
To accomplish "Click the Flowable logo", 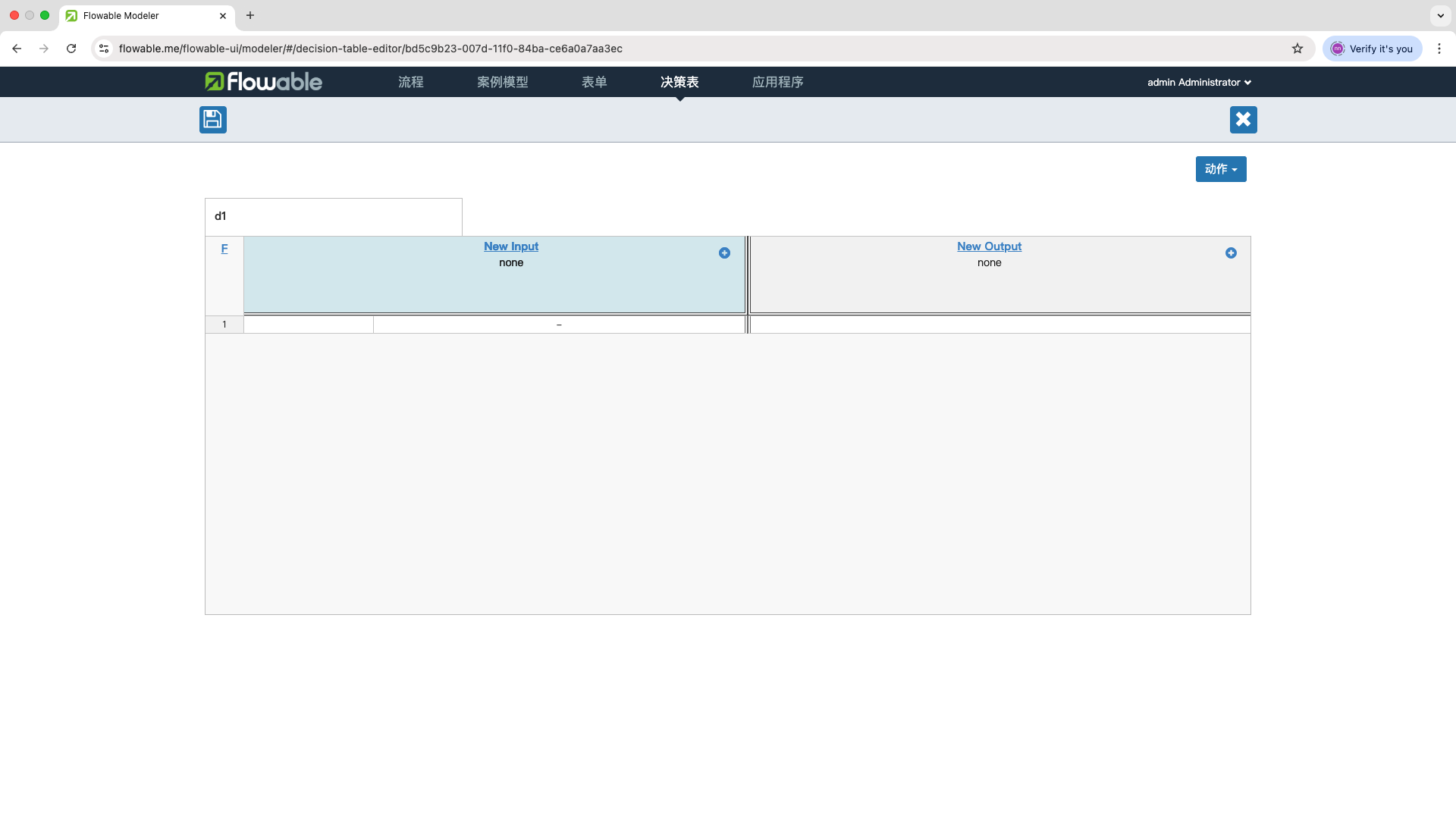I will tap(263, 82).
